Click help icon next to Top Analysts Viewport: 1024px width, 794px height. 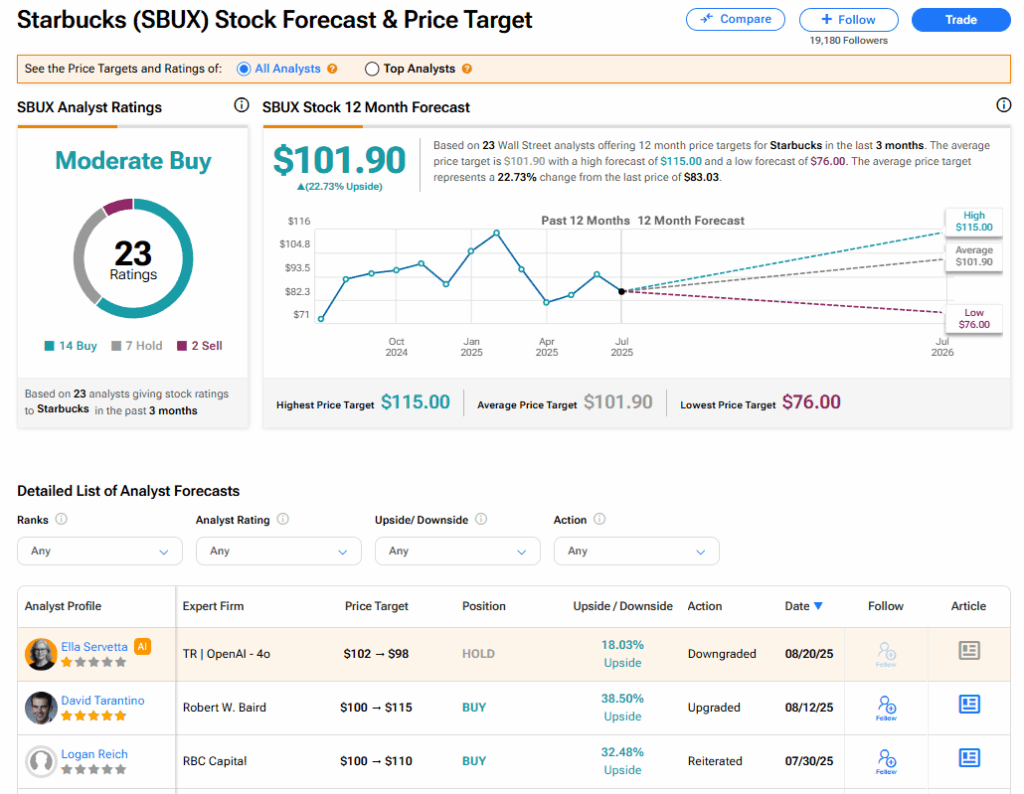467,69
